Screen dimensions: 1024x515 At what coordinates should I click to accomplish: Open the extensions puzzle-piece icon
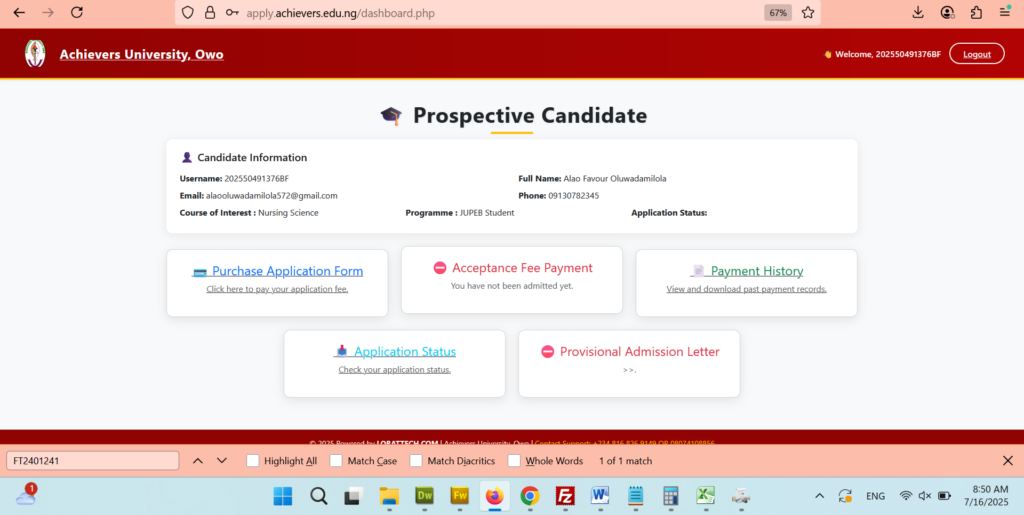coord(976,12)
